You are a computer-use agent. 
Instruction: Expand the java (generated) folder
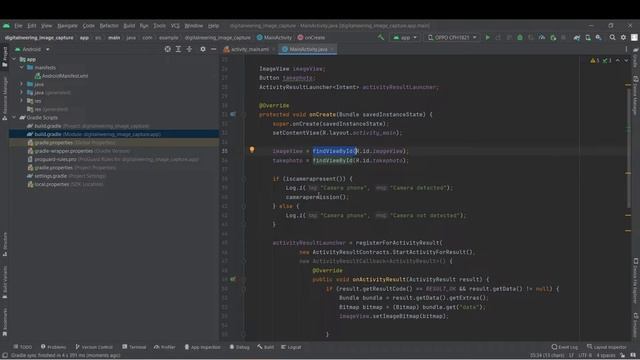coord(22,92)
